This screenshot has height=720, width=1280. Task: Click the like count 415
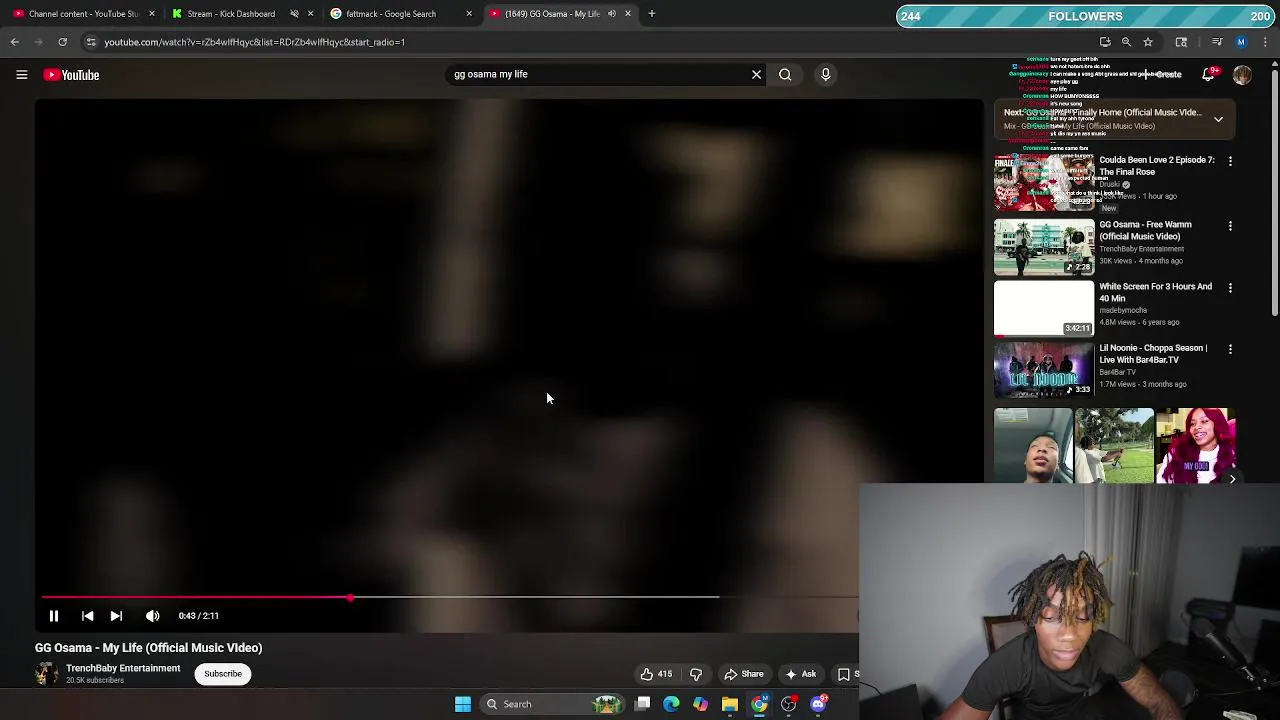tap(665, 674)
